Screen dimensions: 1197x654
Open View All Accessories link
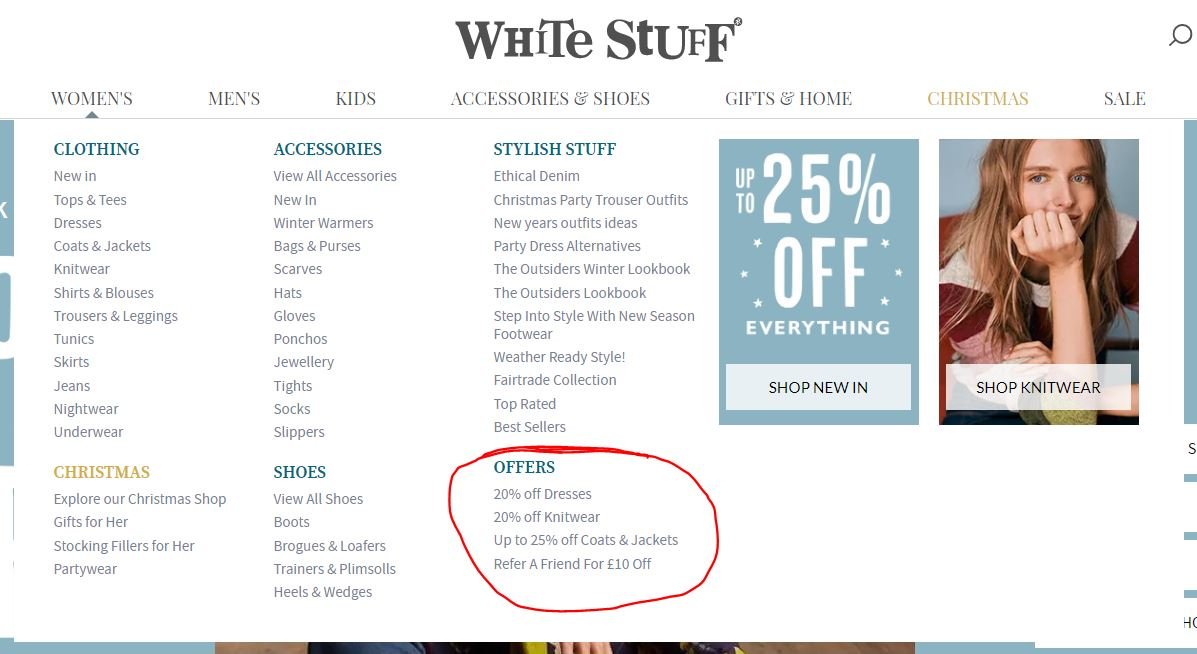pyautogui.click(x=335, y=176)
